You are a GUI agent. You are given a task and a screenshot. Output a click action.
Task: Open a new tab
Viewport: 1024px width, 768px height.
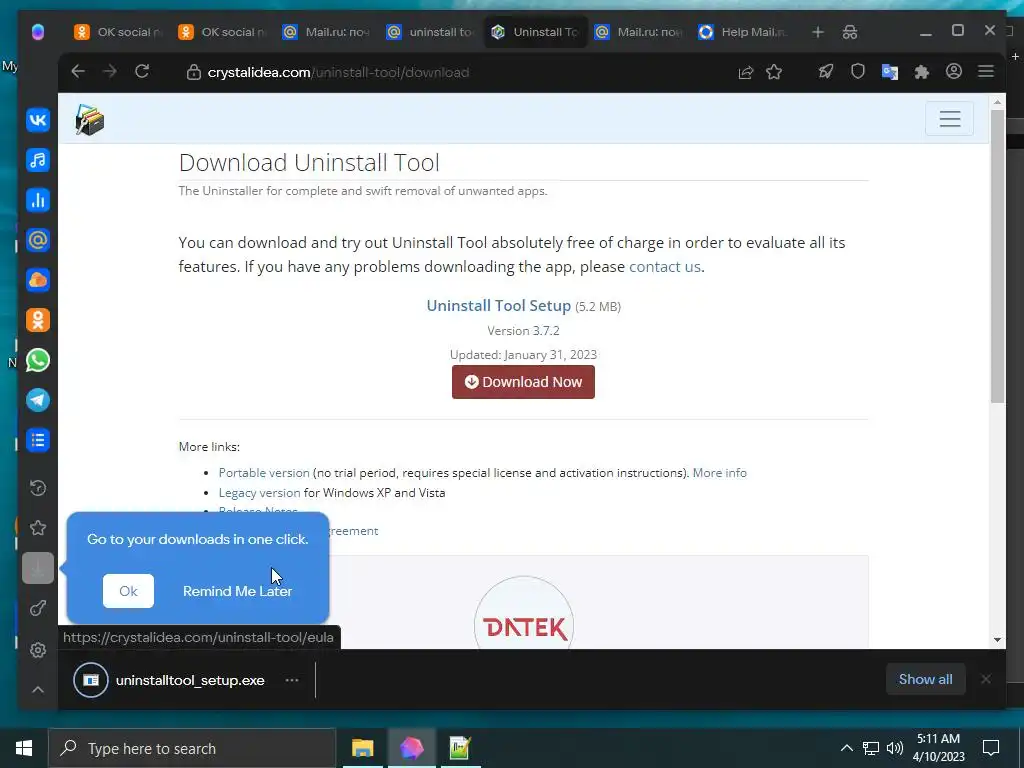(x=818, y=32)
